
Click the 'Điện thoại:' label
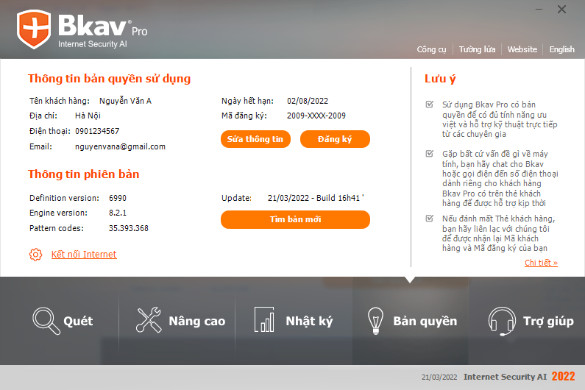point(50,131)
